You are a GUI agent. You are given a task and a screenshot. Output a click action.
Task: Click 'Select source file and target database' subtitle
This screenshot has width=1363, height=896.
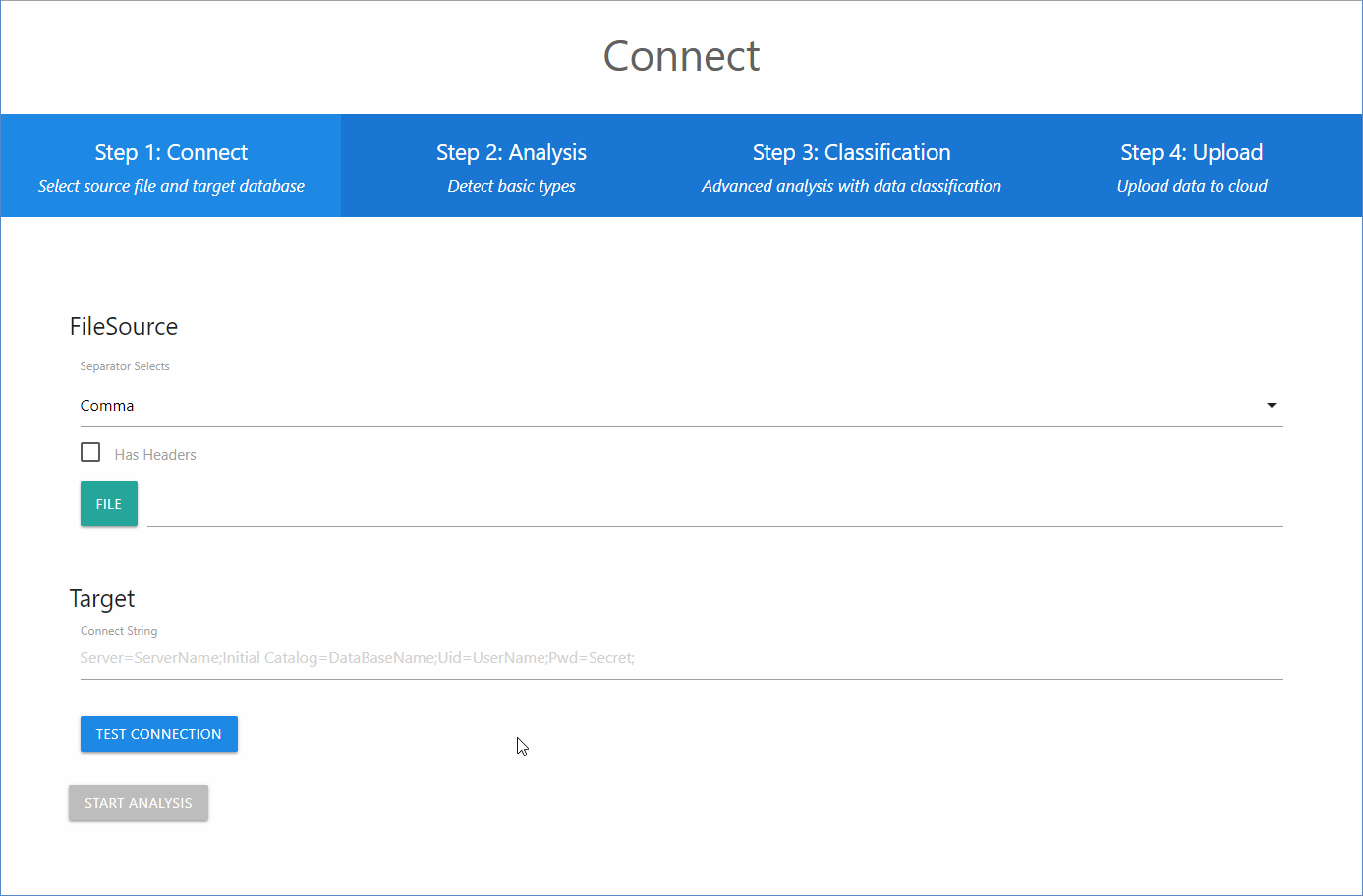[171, 186]
